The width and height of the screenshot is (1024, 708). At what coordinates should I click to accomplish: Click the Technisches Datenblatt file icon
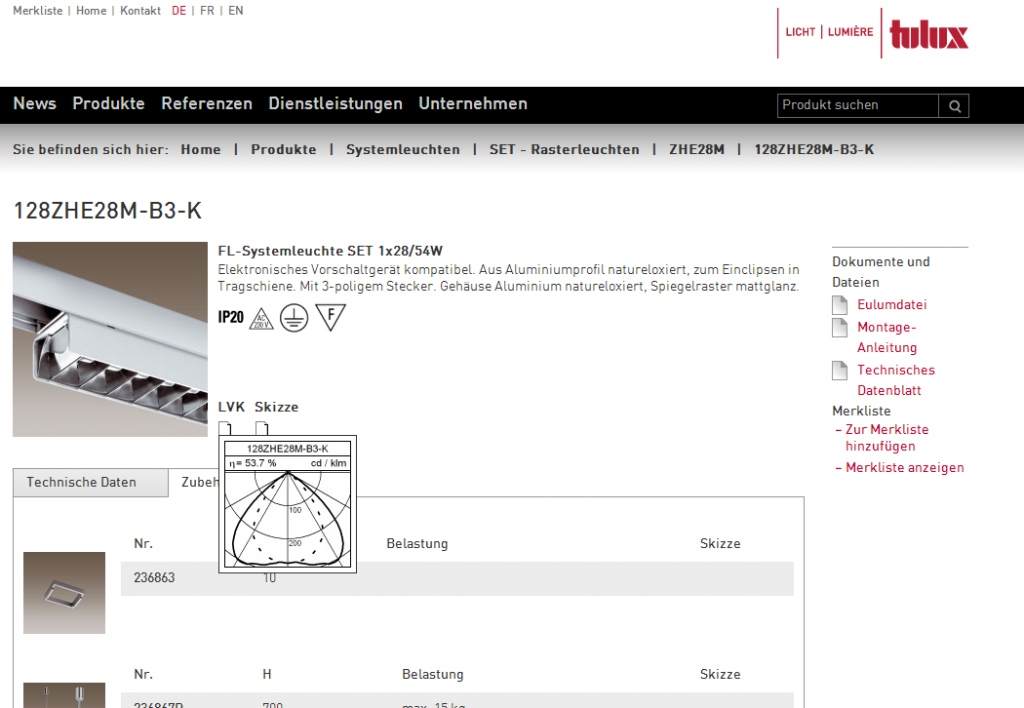pyautogui.click(x=840, y=371)
